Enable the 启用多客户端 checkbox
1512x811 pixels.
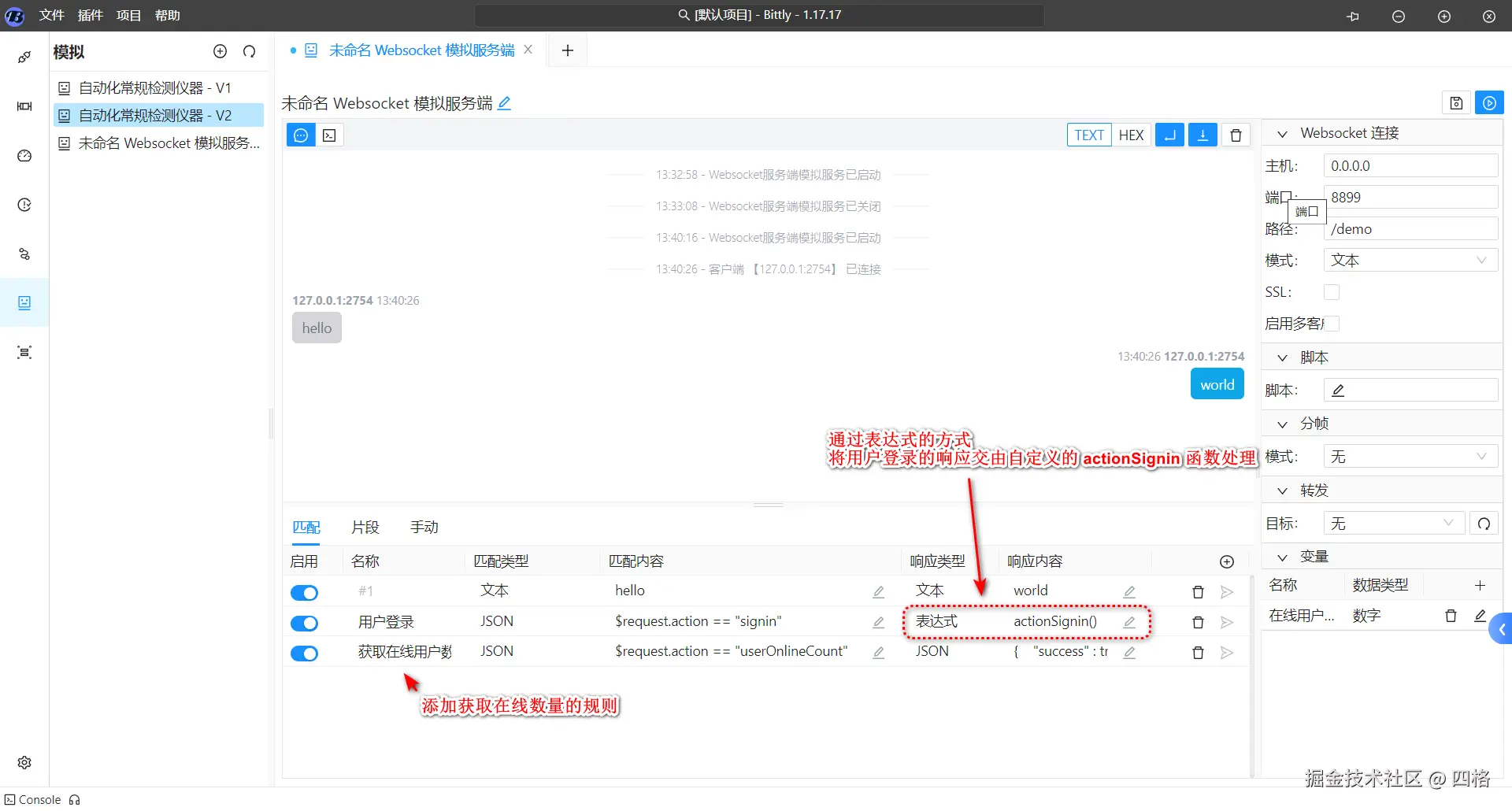[1332, 324]
